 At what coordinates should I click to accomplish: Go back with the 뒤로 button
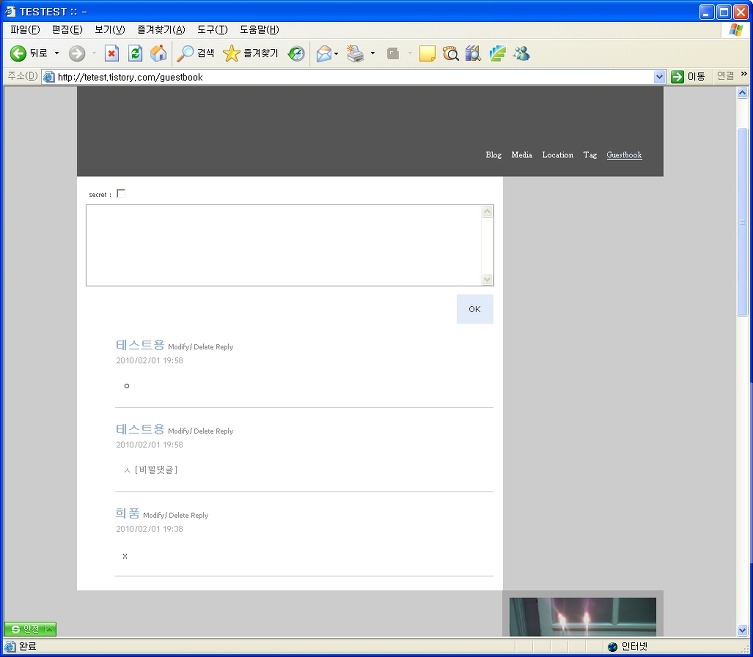[28, 53]
